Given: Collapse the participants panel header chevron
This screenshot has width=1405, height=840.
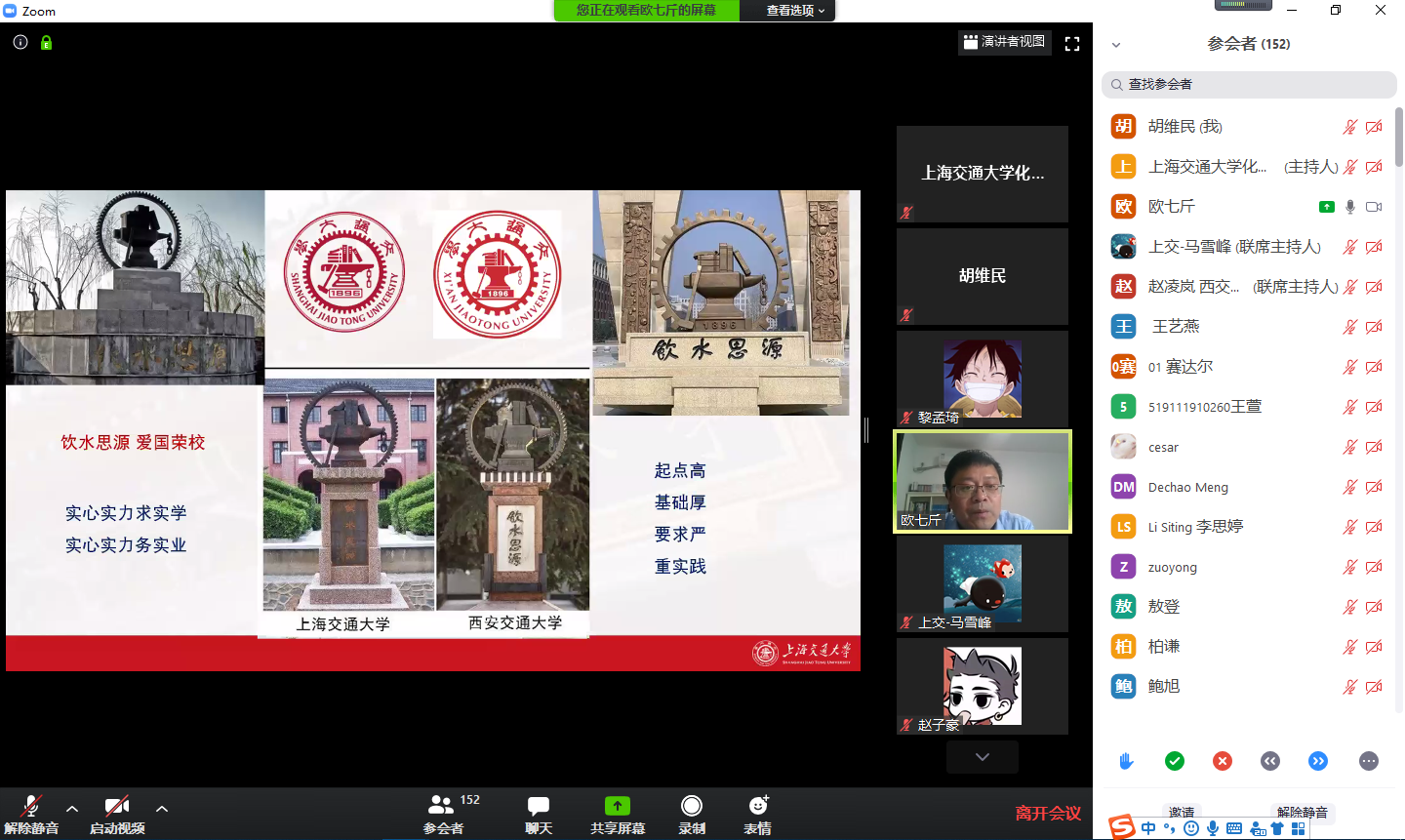Looking at the screenshot, I should coord(1115,44).
